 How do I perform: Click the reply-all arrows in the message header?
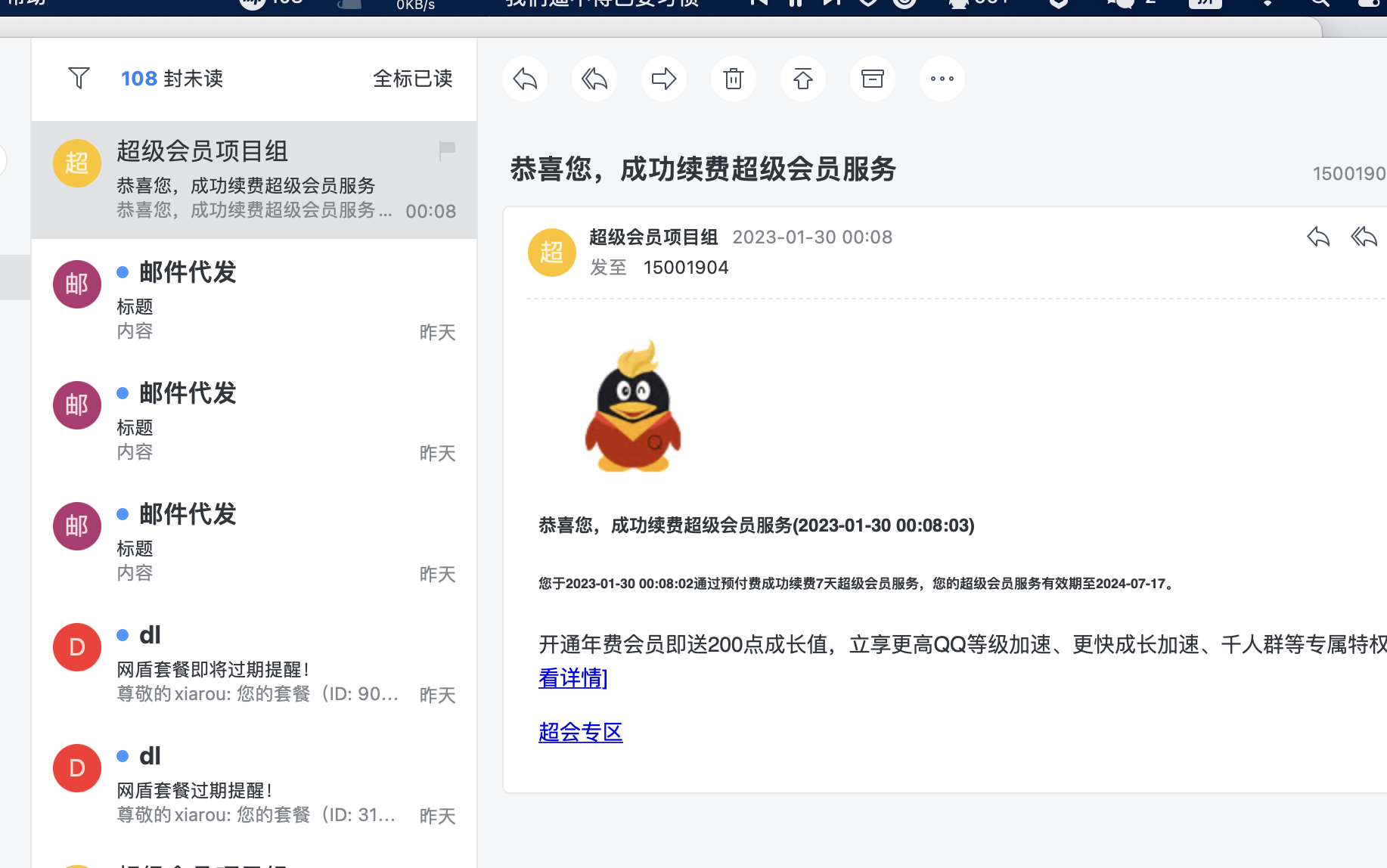1364,237
